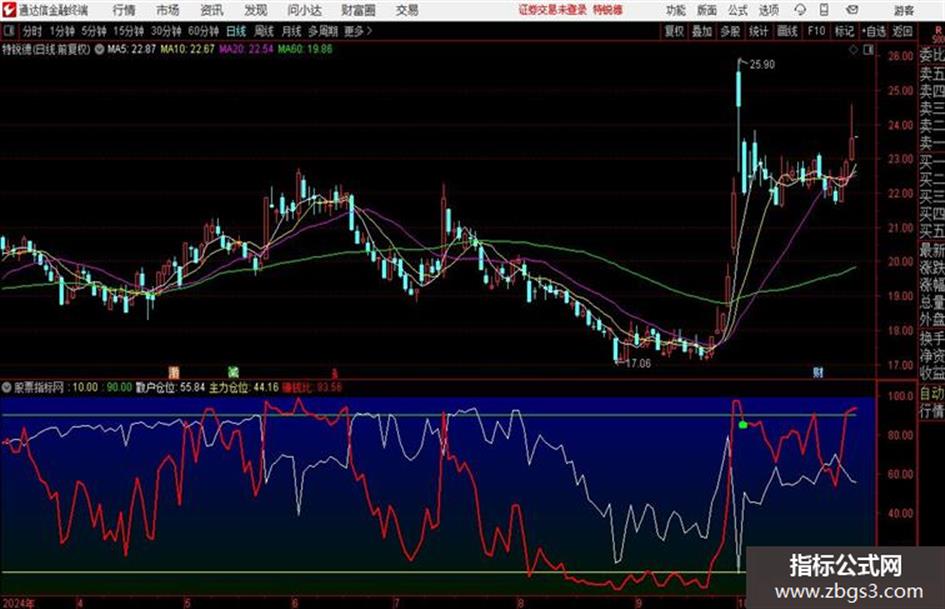Expand the 特锐德 main chart indicator dropdown
Viewport: 945px width, 609px height.
click(x=99, y=49)
